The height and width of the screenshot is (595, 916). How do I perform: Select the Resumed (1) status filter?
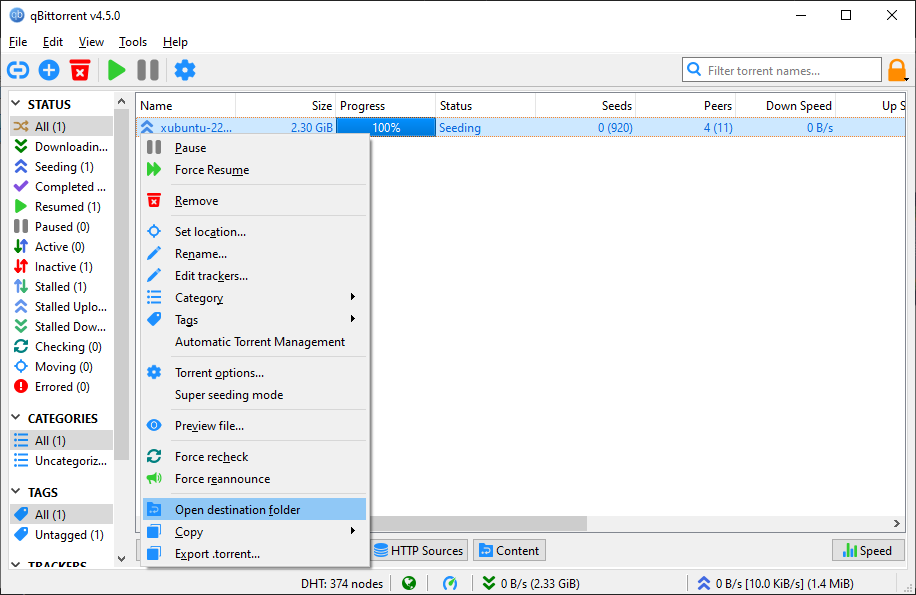pyautogui.click(x=62, y=207)
